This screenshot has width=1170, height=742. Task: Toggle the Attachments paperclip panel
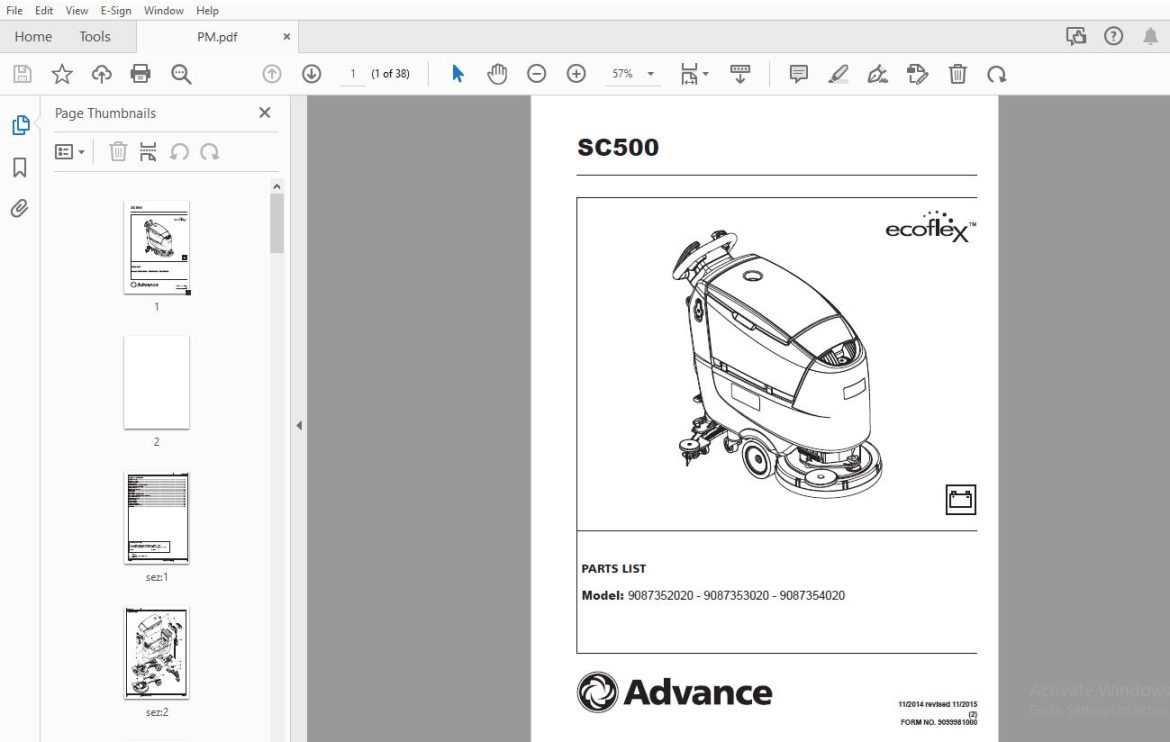point(20,208)
